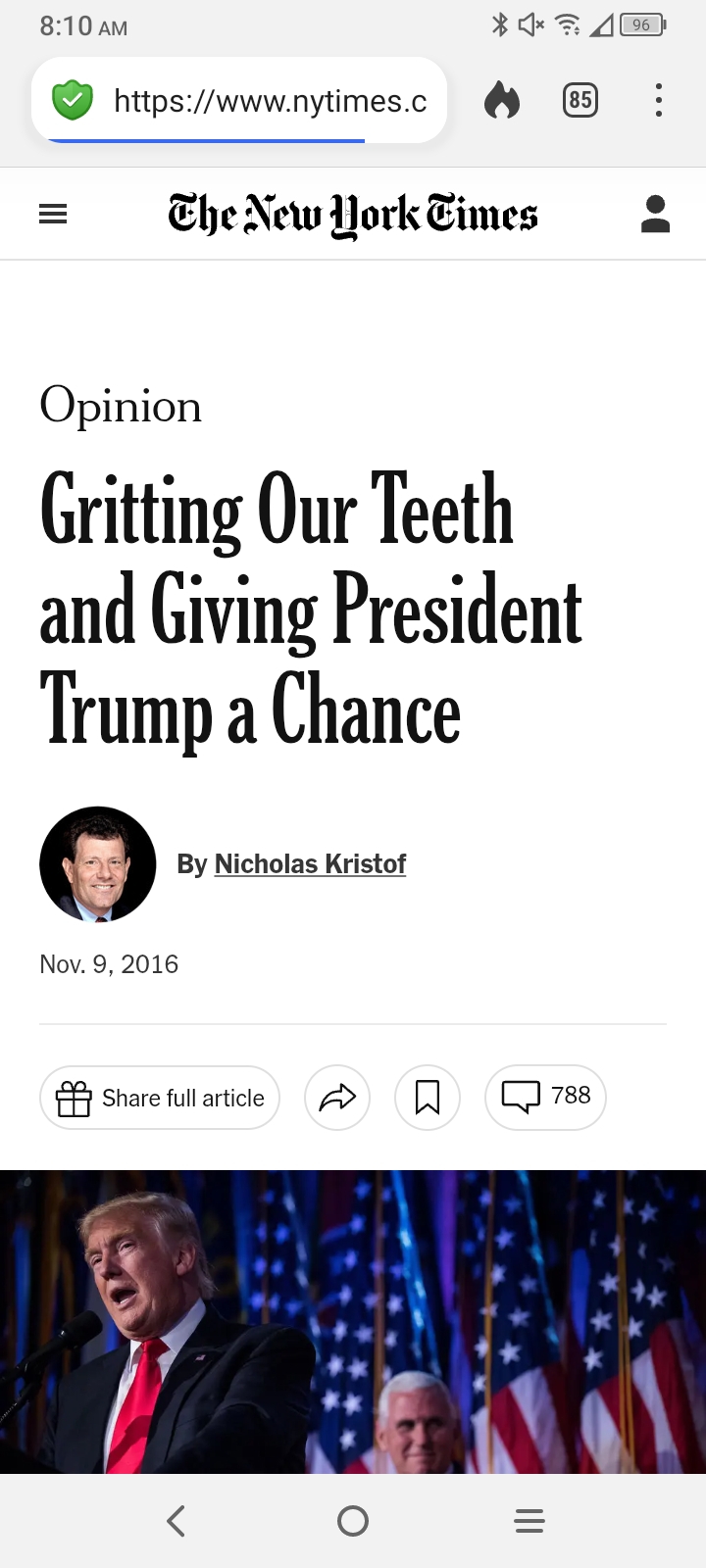Tap Nicholas Kristof's author photo
Image resolution: width=706 pixels, height=1568 pixels.
click(x=98, y=864)
